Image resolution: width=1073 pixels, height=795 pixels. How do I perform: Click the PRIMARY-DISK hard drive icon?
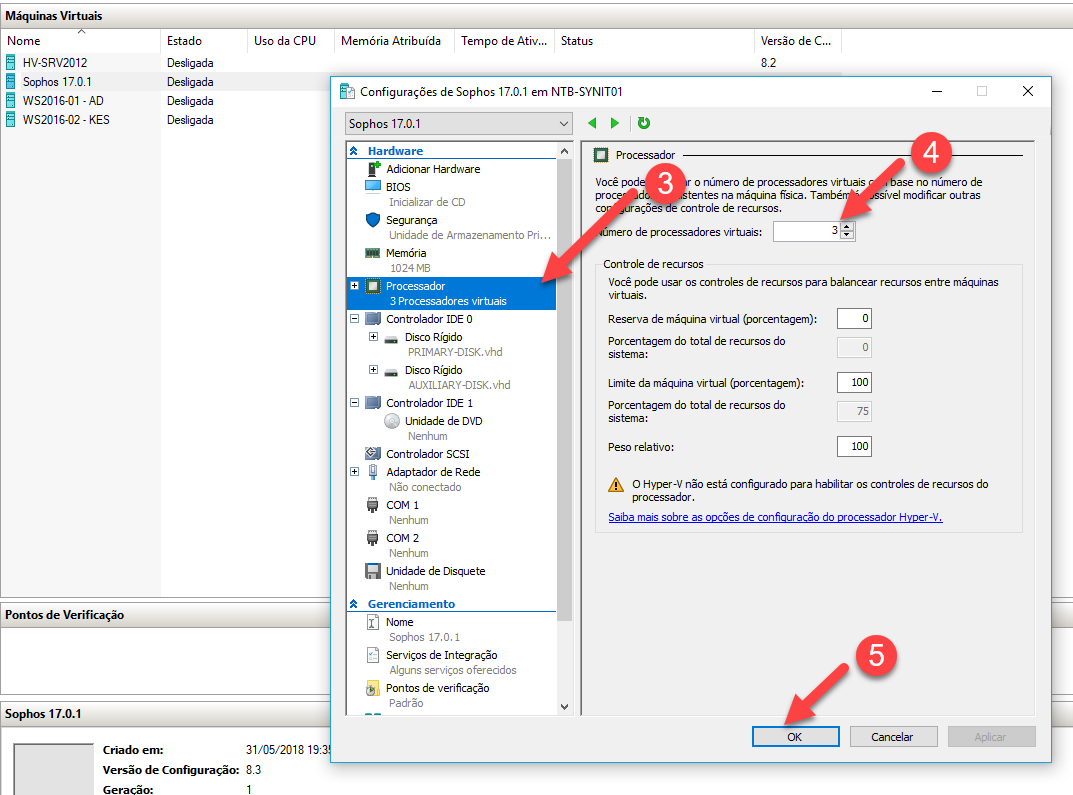point(391,339)
